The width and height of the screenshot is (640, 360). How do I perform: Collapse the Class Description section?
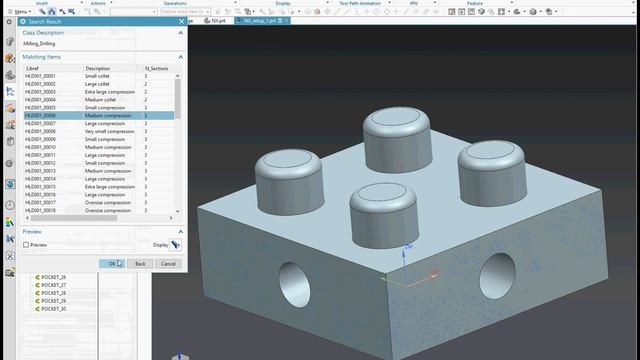tap(181, 33)
